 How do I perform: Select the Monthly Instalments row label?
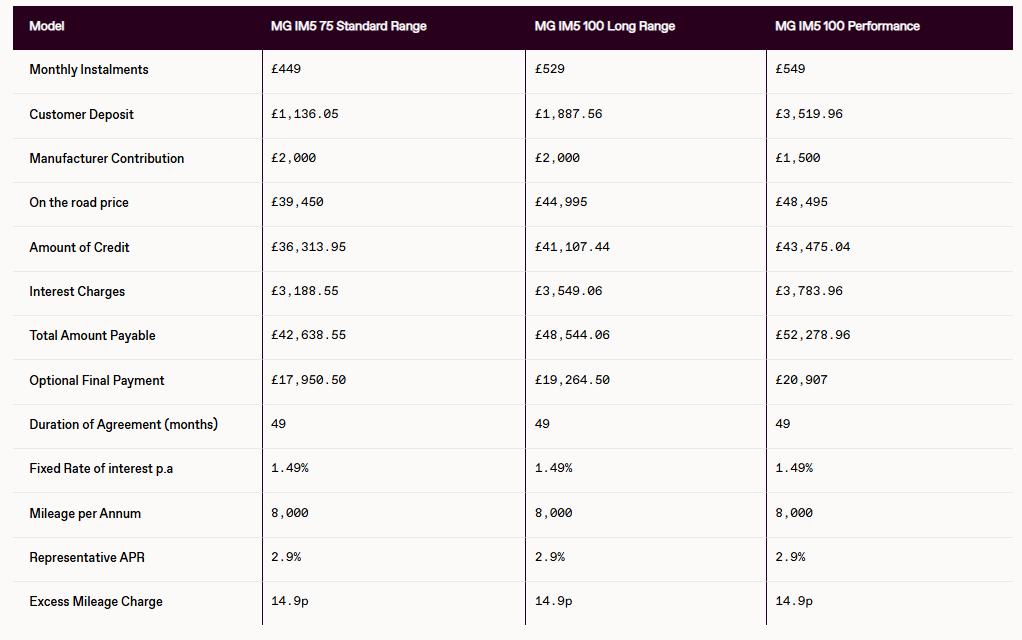pos(89,70)
